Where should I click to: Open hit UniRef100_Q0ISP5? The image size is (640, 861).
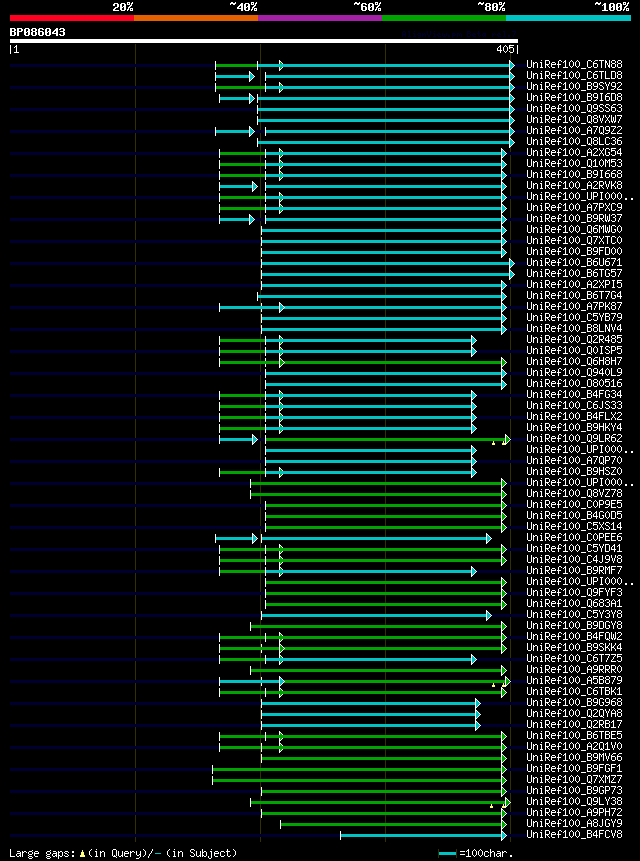pos(574,350)
